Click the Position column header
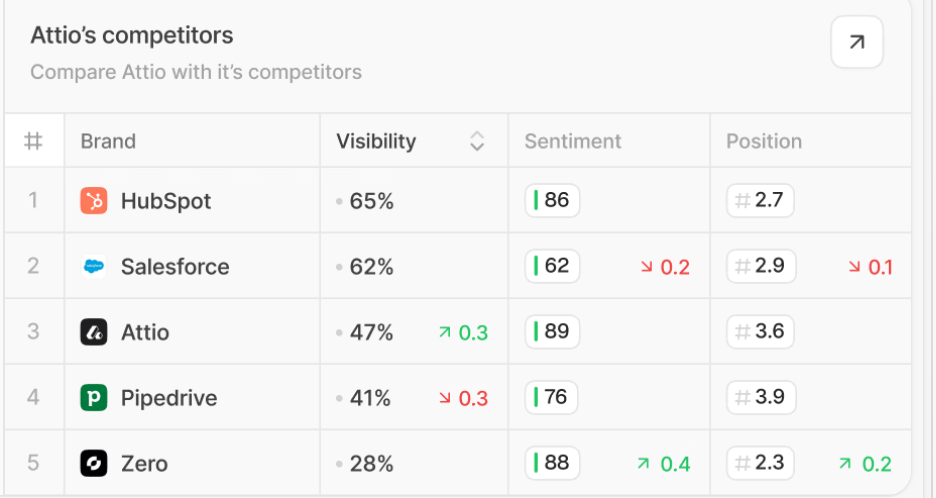 (764, 142)
